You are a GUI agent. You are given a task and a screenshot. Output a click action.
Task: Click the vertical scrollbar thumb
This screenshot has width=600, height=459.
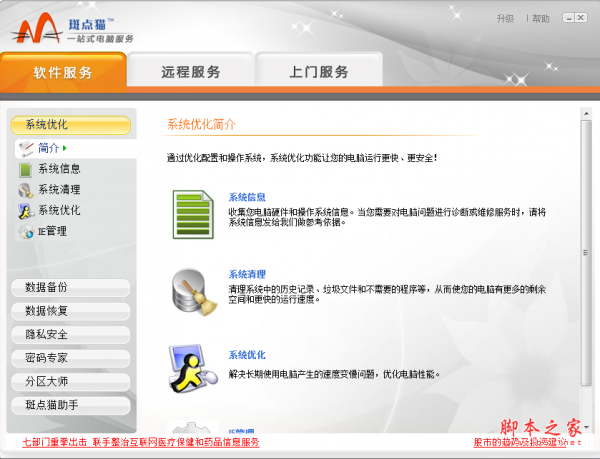pos(586,253)
